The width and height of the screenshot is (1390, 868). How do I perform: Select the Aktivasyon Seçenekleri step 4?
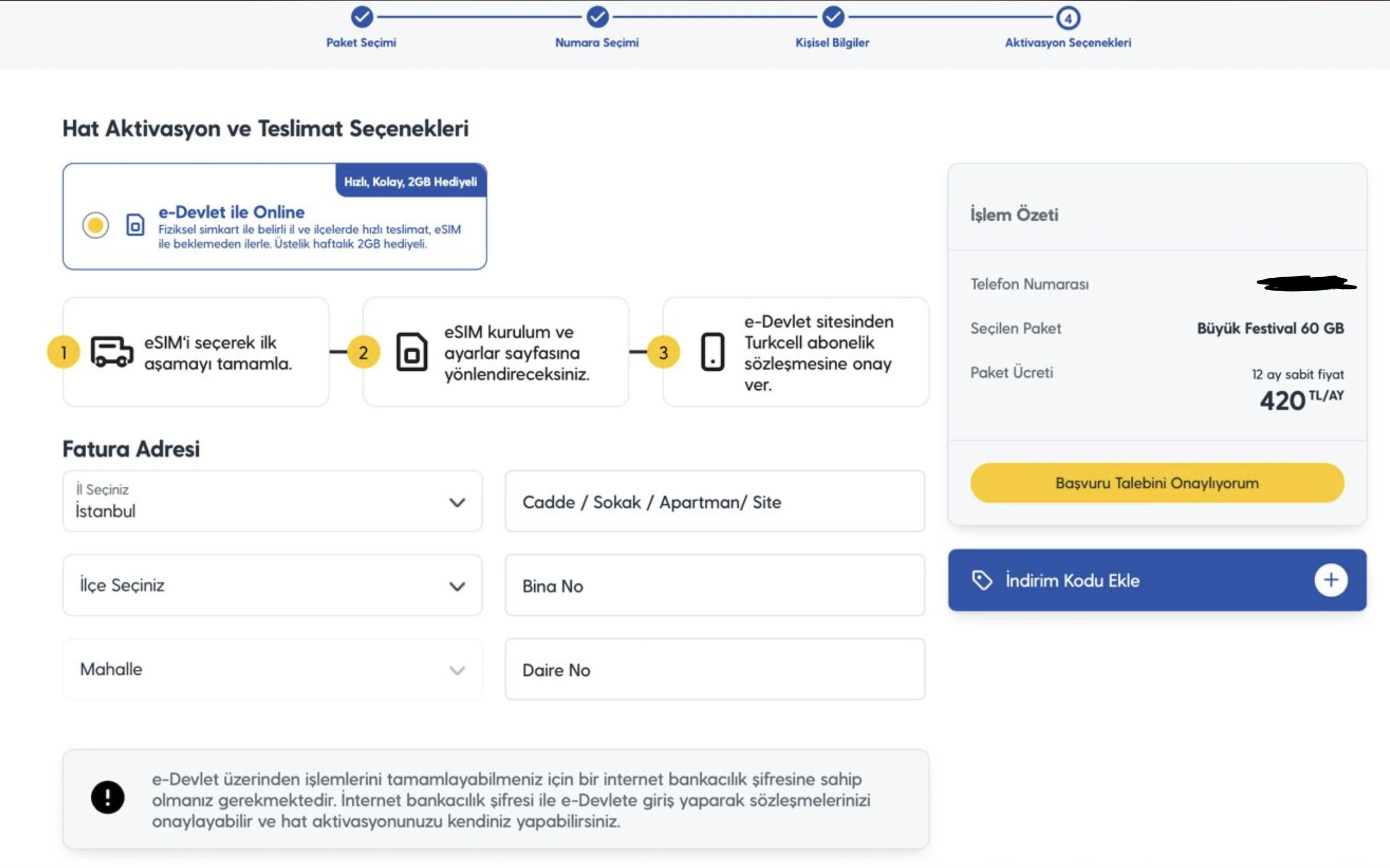coord(1068,18)
